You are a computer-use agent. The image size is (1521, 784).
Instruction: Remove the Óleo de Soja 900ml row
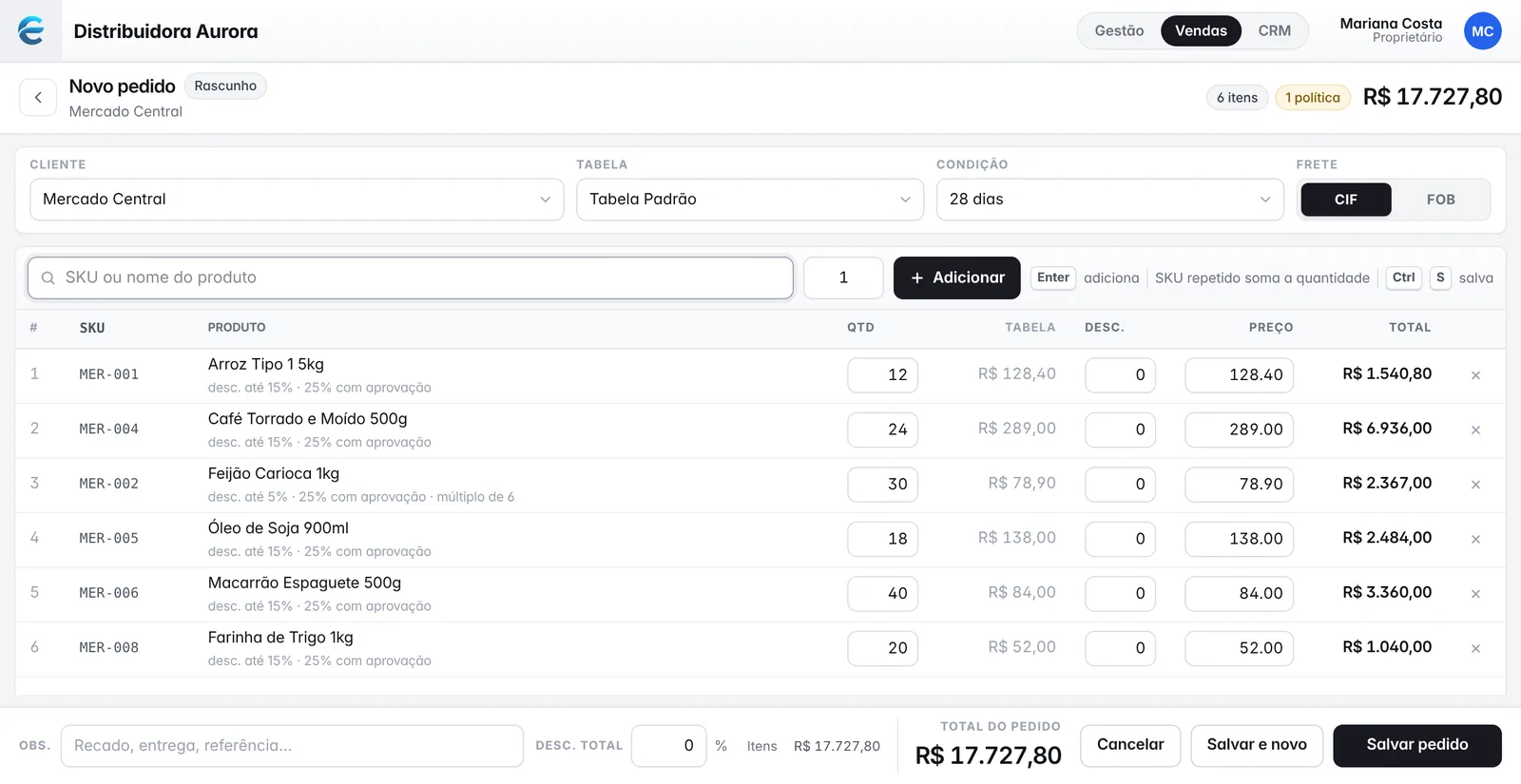(1475, 539)
